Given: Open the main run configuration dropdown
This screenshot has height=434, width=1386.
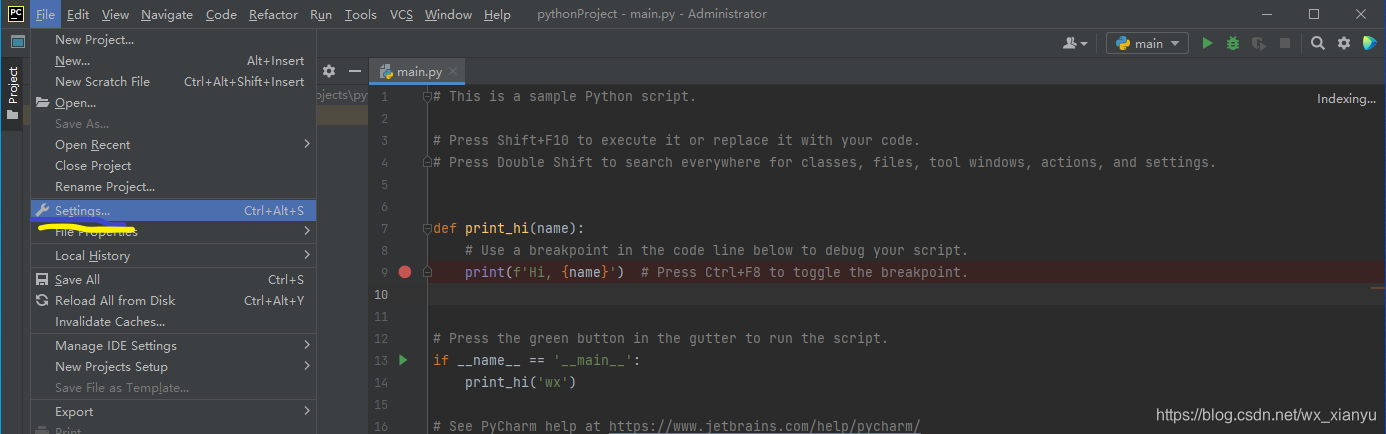Looking at the screenshot, I should click(x=1147, y=43).
